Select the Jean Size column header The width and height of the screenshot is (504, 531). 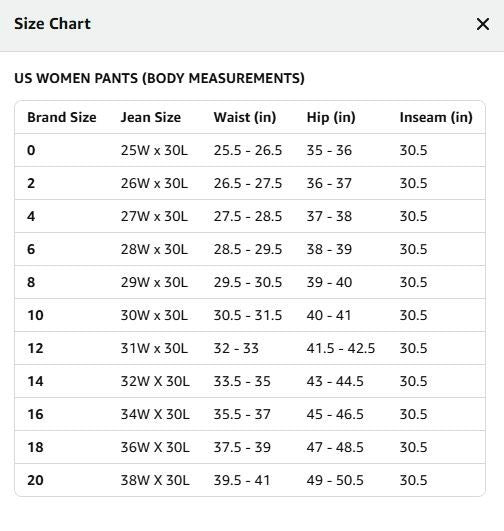151,118
